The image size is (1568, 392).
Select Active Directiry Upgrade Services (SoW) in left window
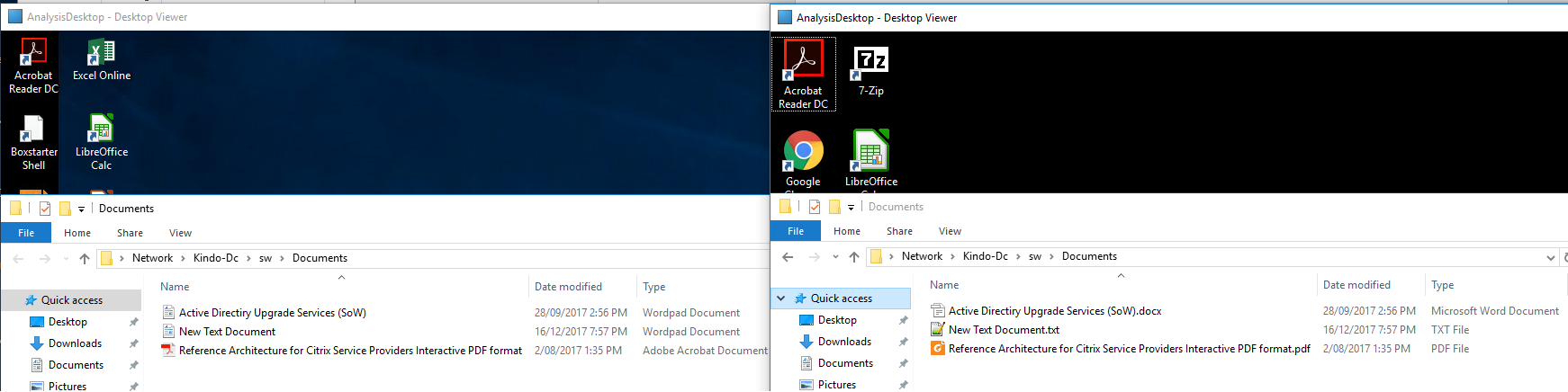click(x=272, y=313)
